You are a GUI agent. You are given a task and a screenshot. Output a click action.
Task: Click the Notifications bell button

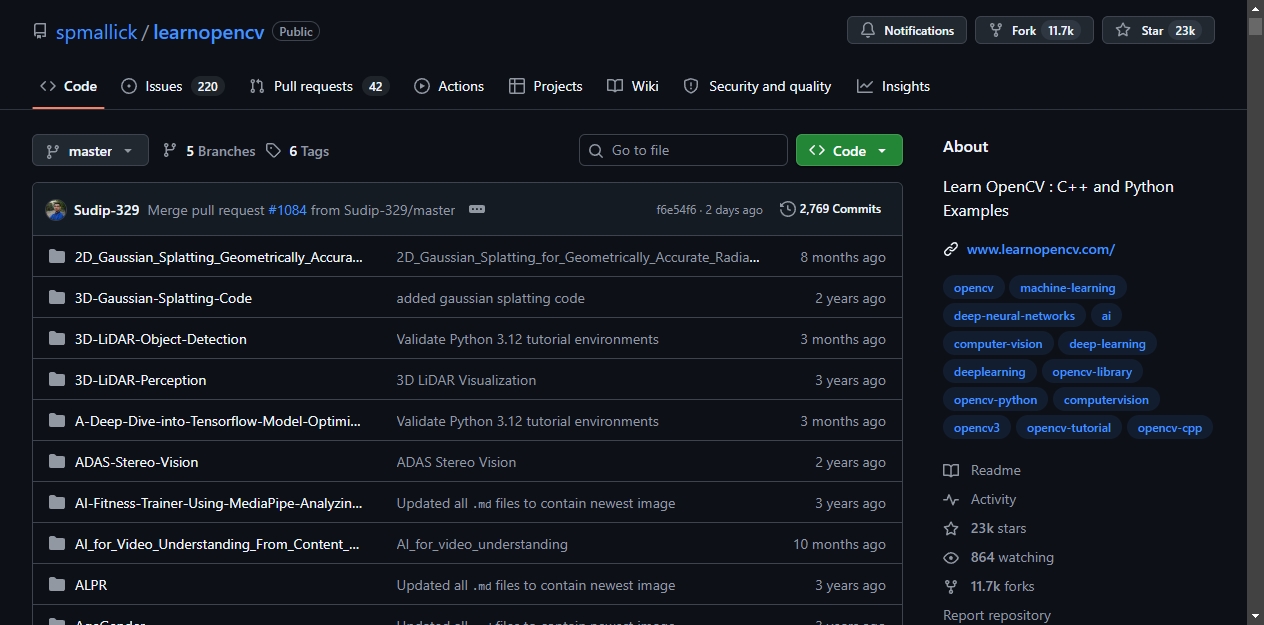pyautogui.click(x=907, y=31)
